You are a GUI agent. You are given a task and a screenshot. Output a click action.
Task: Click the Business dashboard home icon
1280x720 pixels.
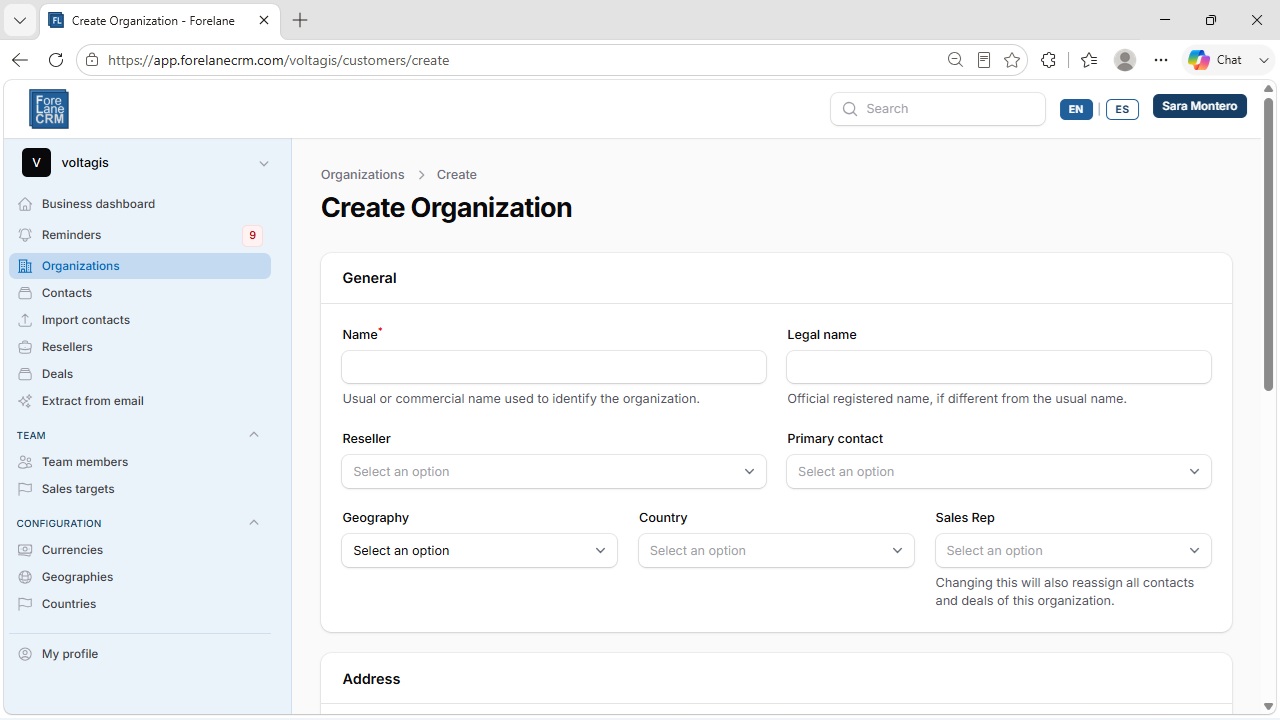pyautogui.click(x=25, y=204)
